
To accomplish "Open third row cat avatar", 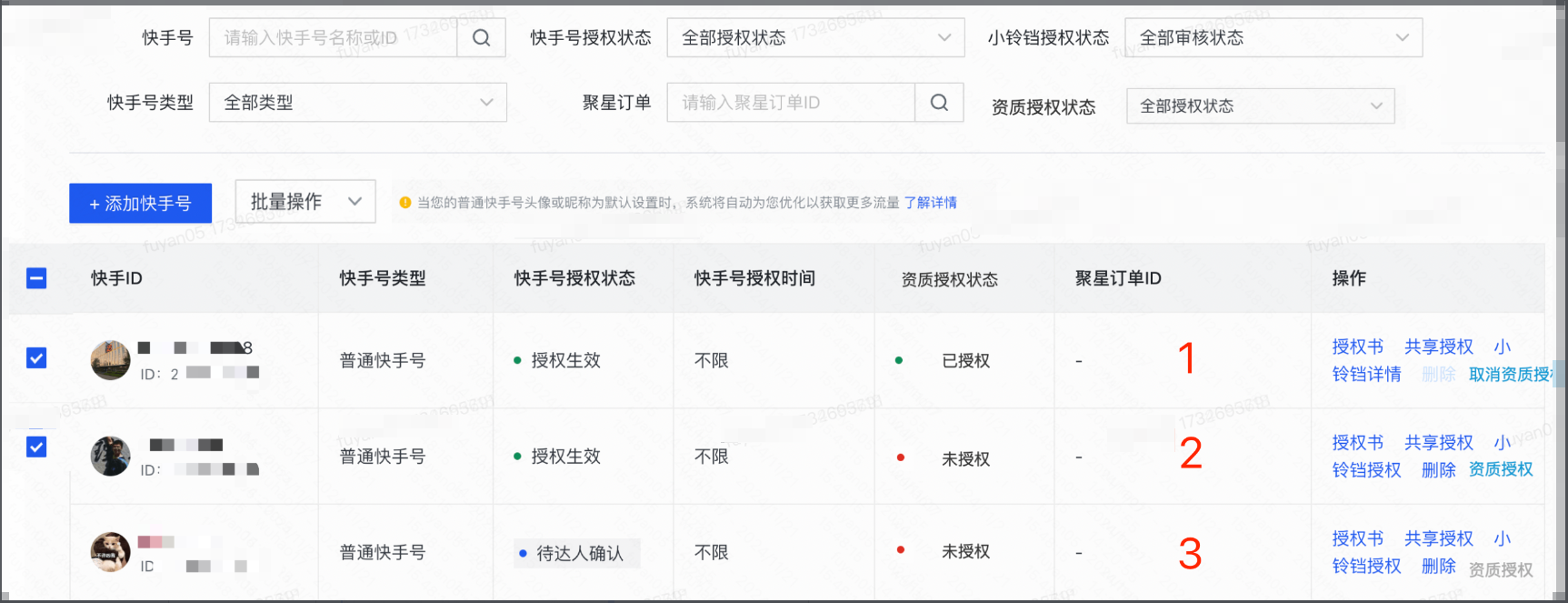I will 111,552.
